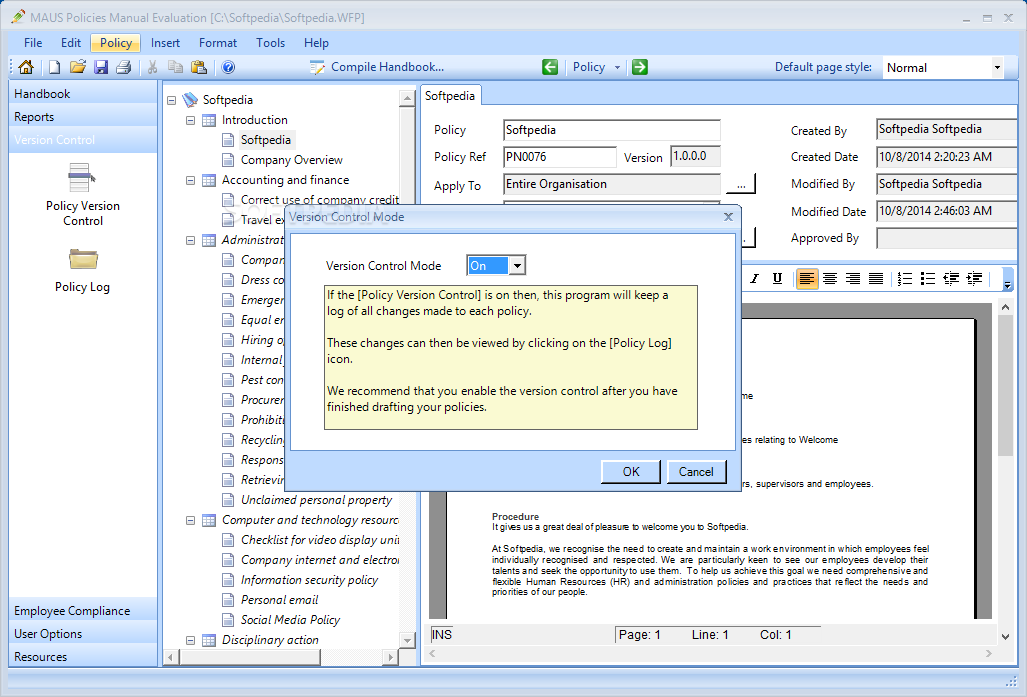The image size is (1027, 697).
Task: Insert a bulleted list
Action: (927, 278)
